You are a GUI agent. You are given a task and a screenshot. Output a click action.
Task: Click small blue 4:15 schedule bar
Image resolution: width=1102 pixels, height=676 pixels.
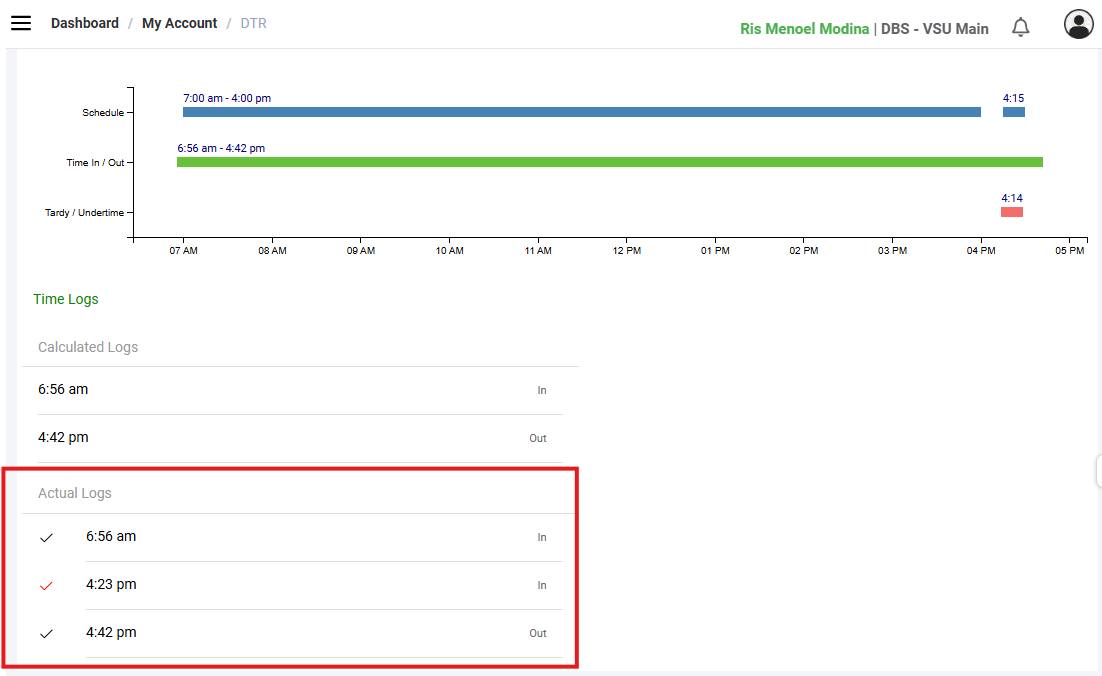(x=1013, y=112)
